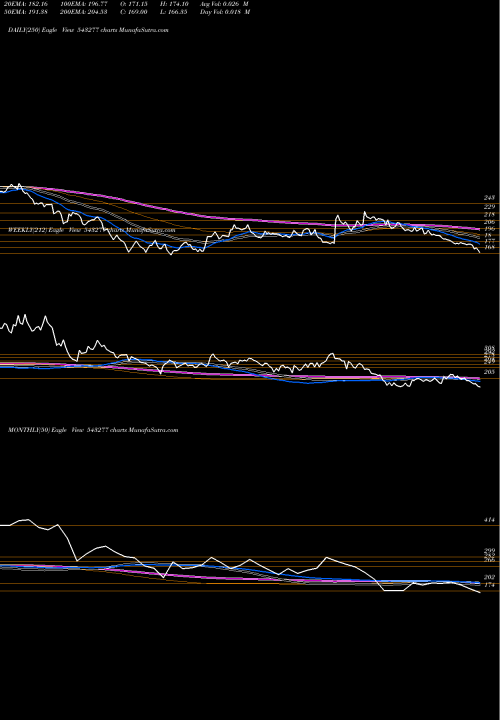Click the 243 price level on daily chart
Screen dimensions: 500x720
(x=489, y=197)
